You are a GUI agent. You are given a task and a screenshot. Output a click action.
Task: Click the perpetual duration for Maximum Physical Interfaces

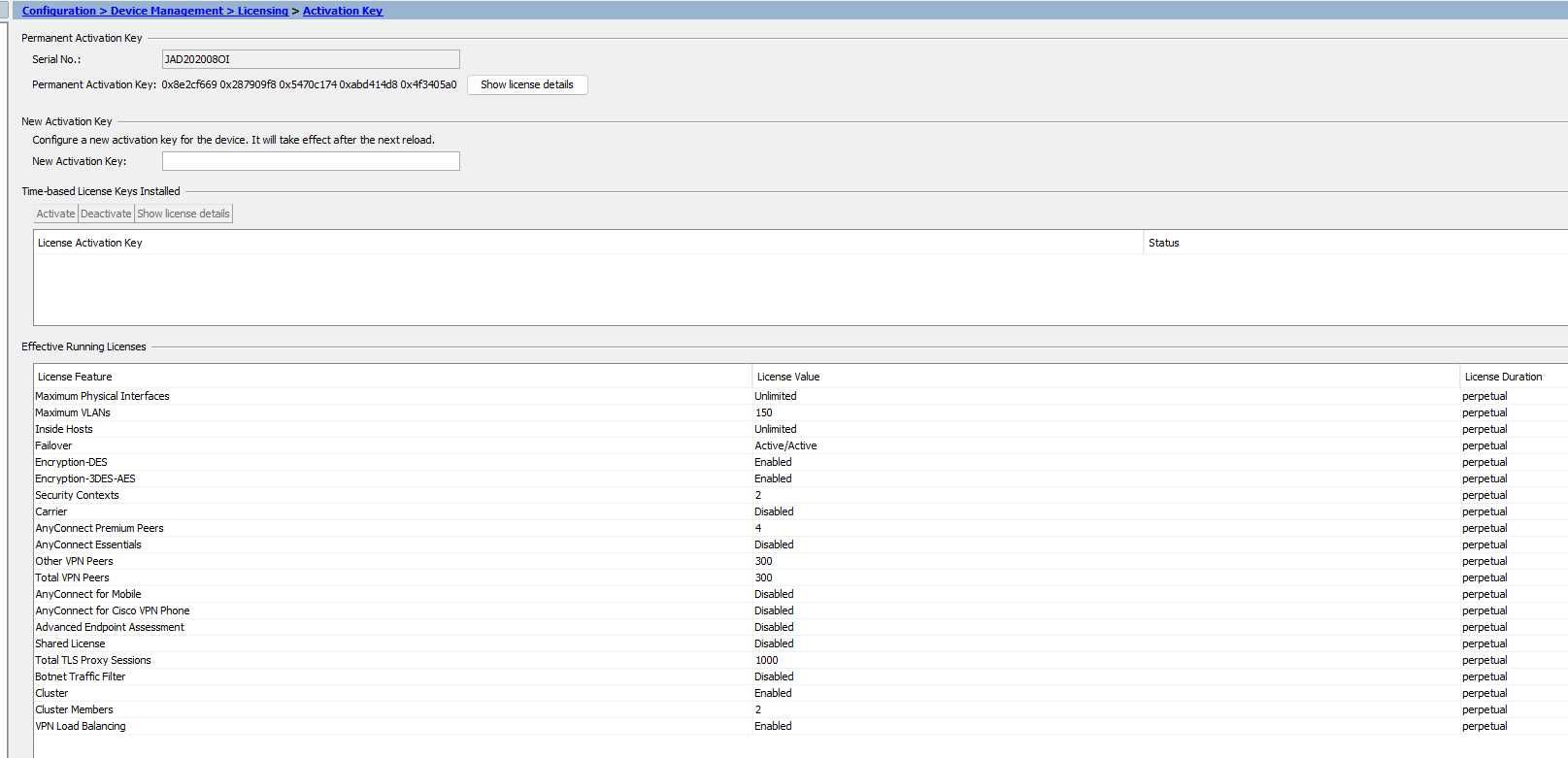click(x=1485, y=396)
